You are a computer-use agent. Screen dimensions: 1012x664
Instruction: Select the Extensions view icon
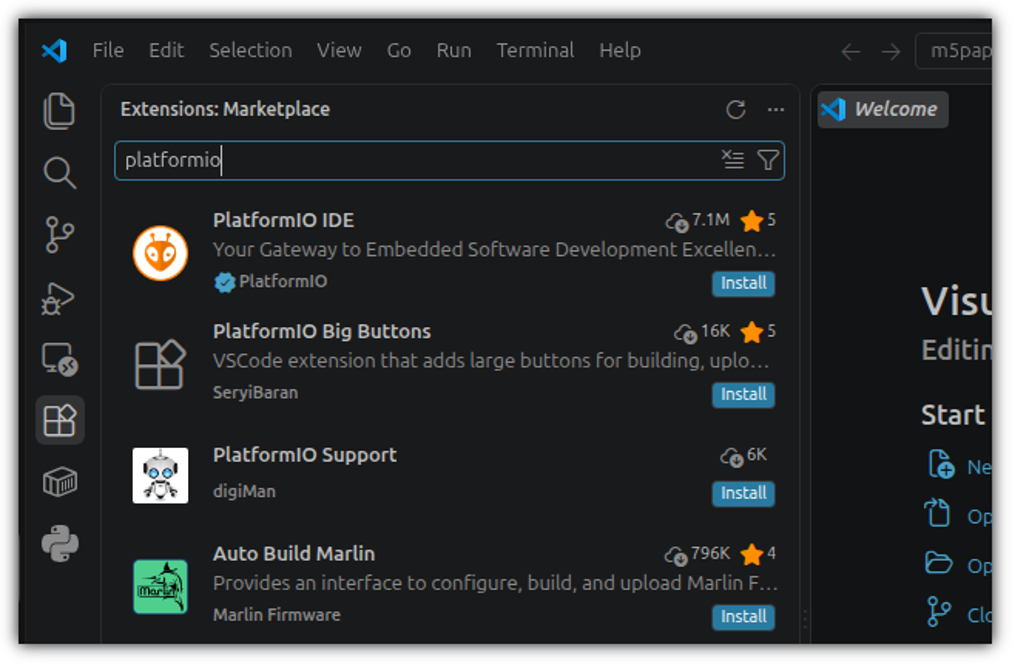pos(59,421)
